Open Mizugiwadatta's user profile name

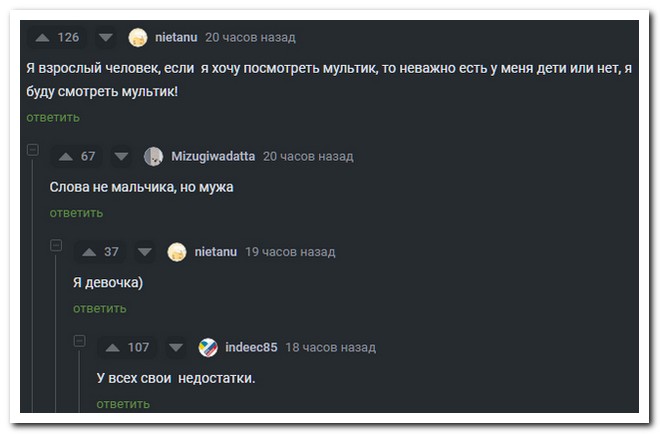click(213, 157)
